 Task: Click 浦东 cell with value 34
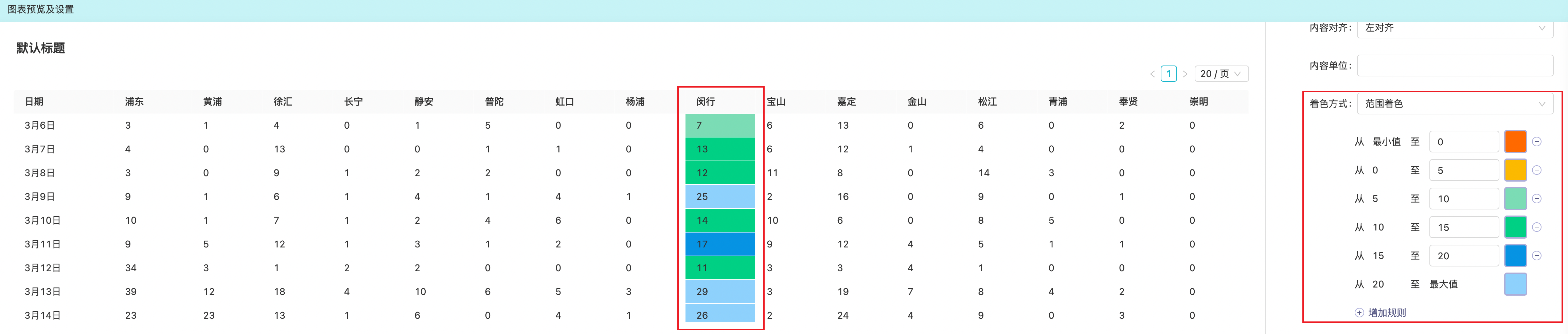click(x=131, y=268)
